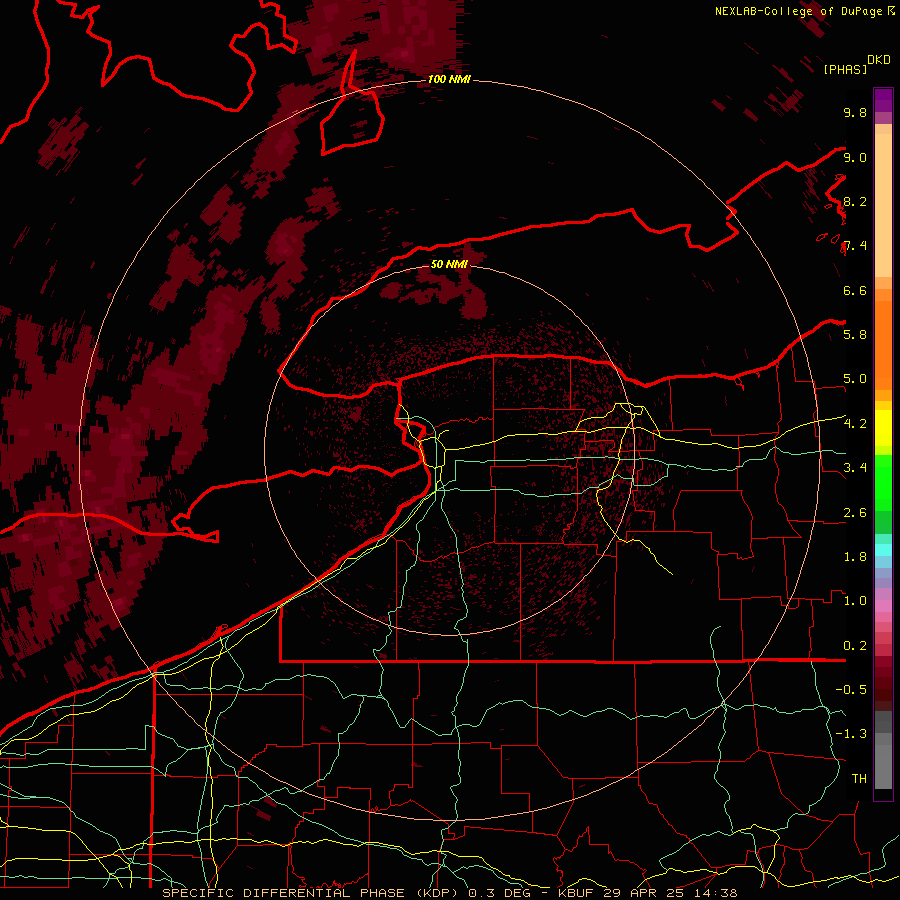Click the 3.4 scale label
Viewport: 900px width, 900px height.
pos(855,468)
